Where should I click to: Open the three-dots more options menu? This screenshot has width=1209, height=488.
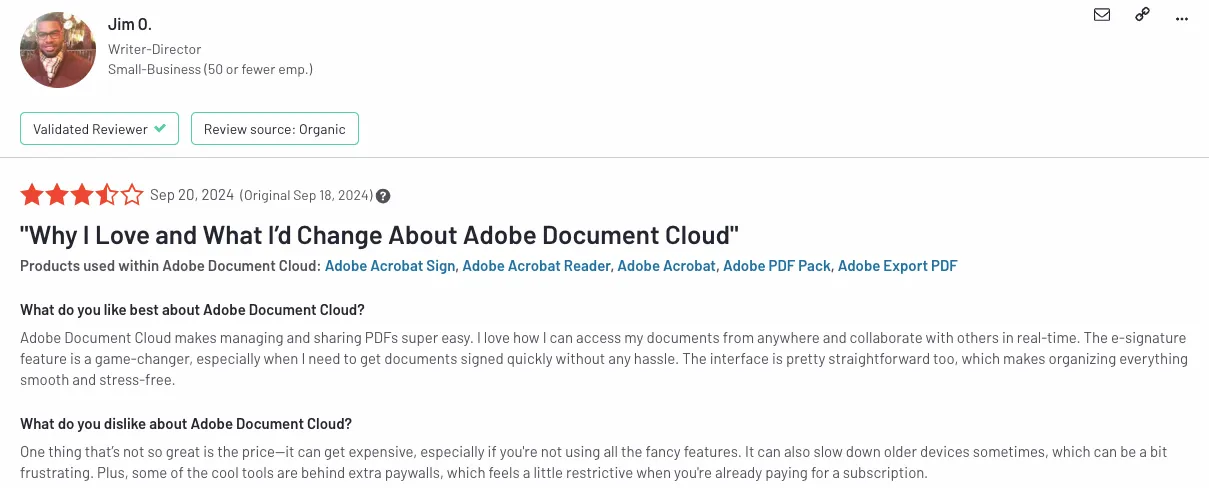point(1183,18)
